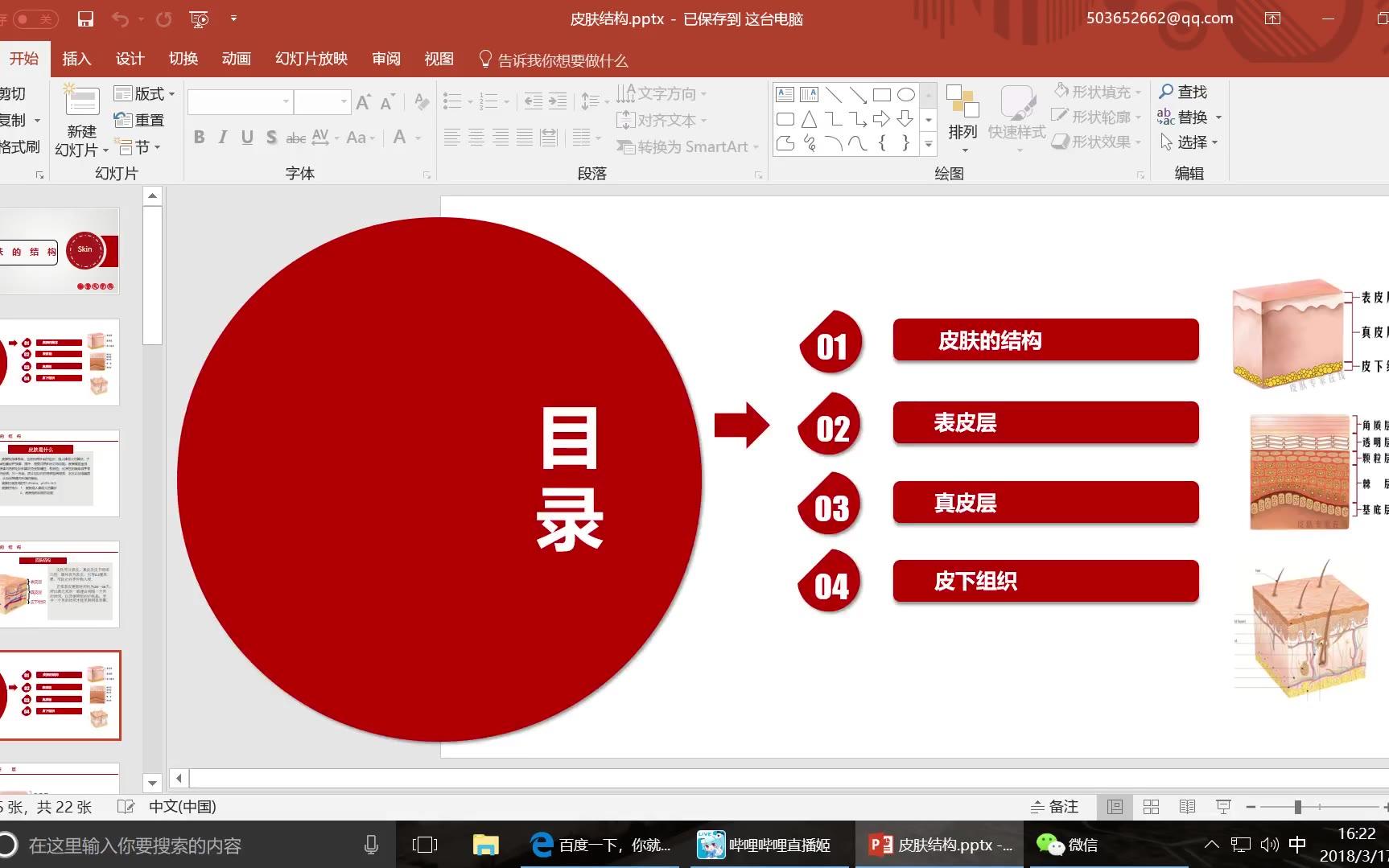The image size is (1389, 868).
Task: Toggle align text right
Action: tap(501, 138)
